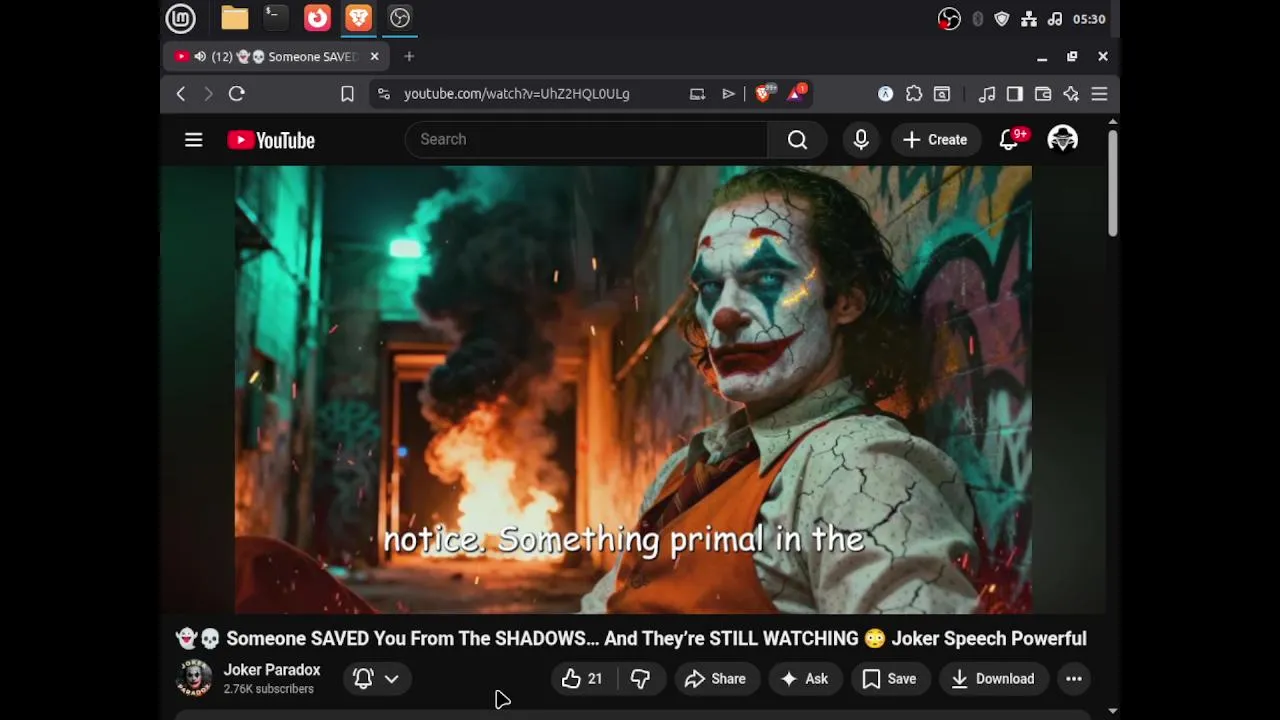Search with your voice microphone button
The image size is (1280, 720).
tap(861, 140)
